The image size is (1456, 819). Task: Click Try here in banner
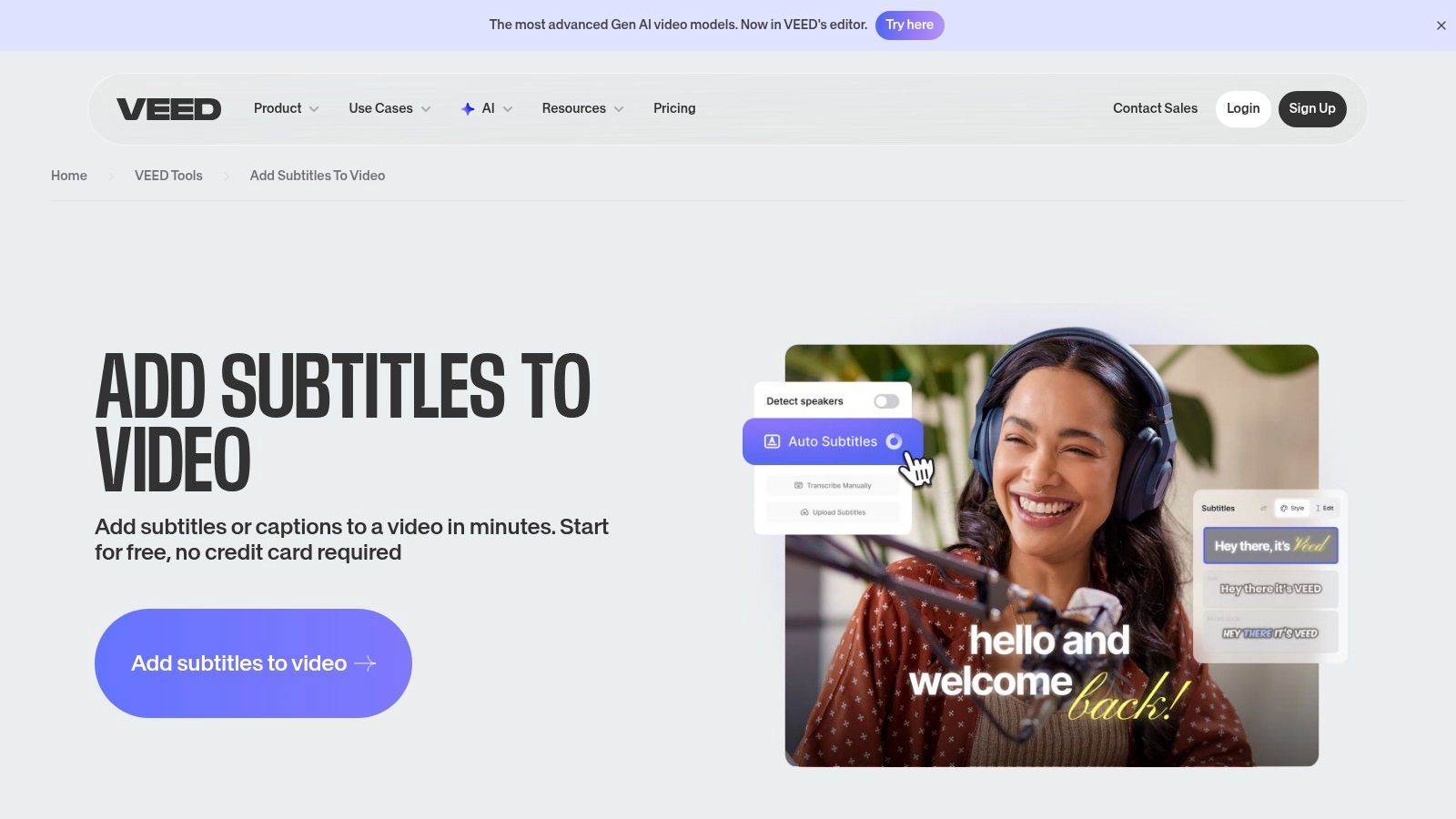(910, 25)
